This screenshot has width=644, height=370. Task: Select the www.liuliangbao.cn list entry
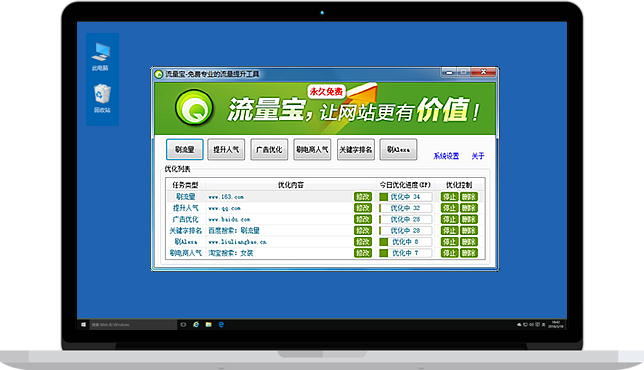237,242
